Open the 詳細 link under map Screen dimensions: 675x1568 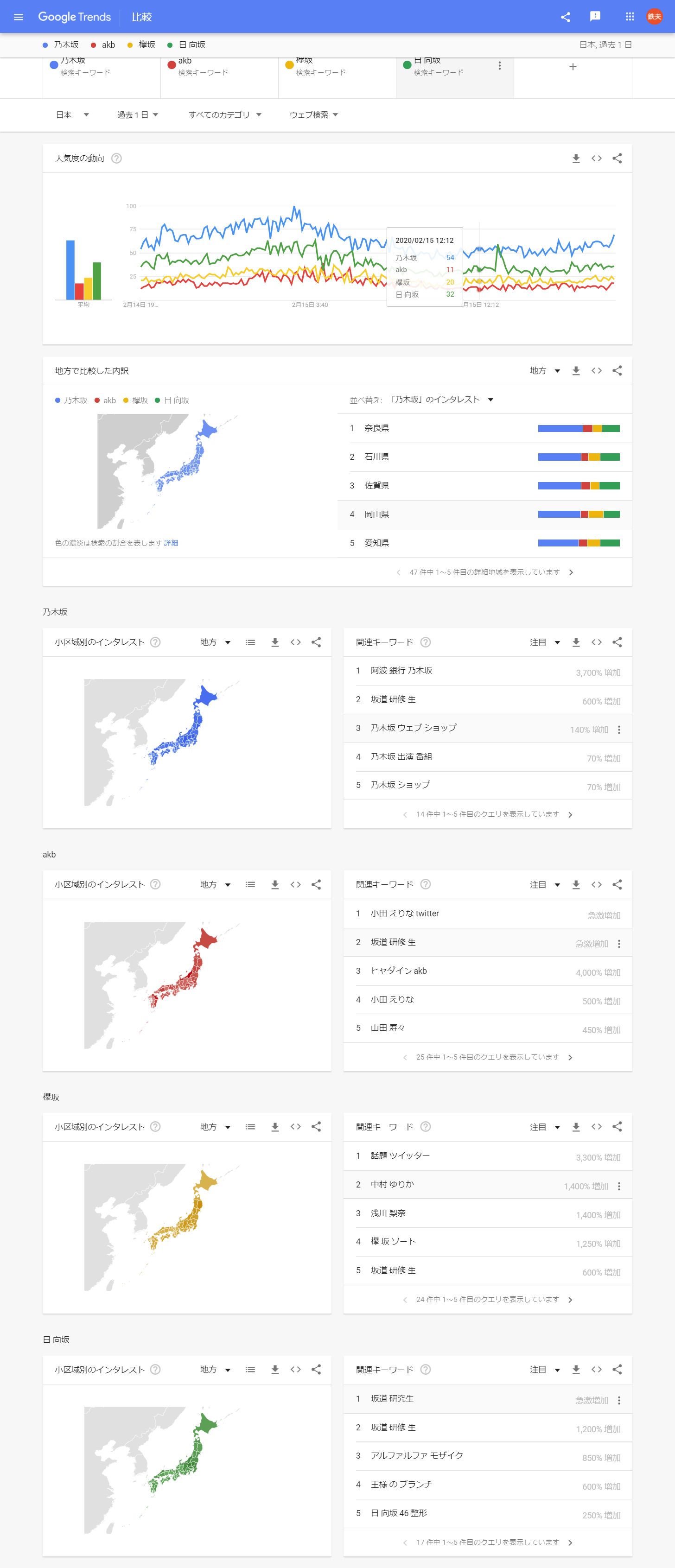point(171,543)
